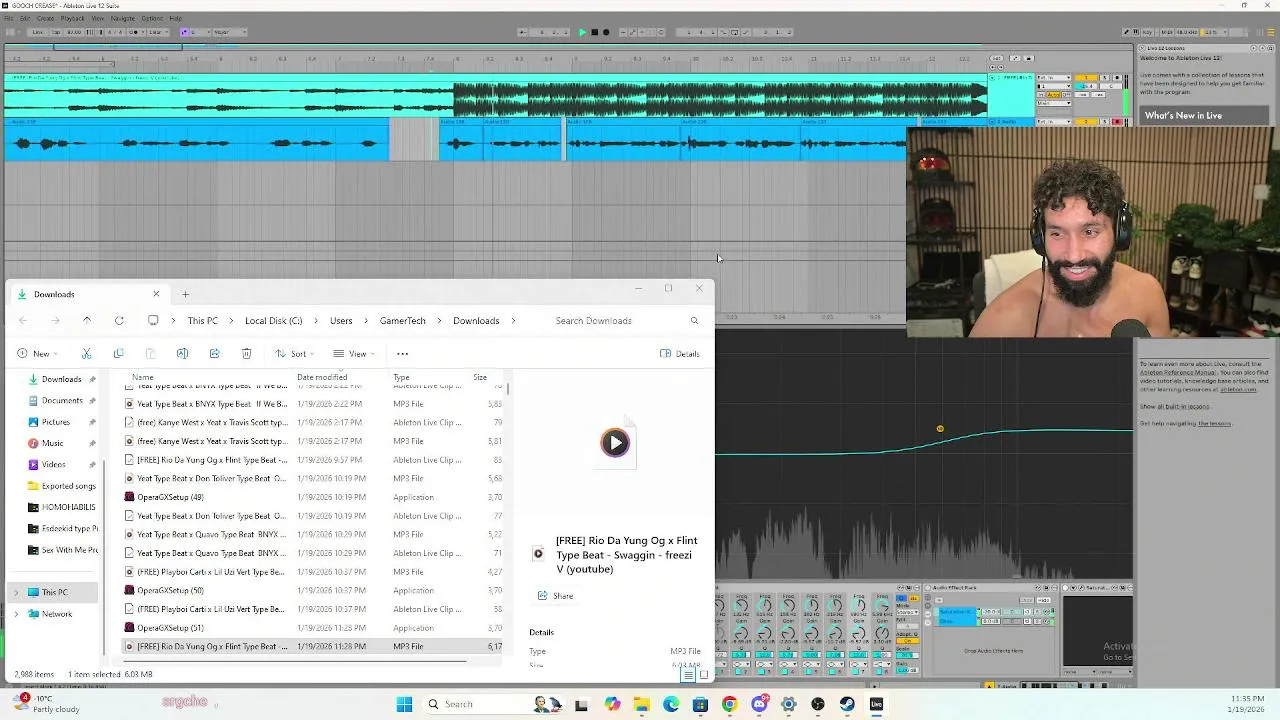Screen dimensions: 1280x720
Task: Open Ableton Edit menu
Action: 25,18
